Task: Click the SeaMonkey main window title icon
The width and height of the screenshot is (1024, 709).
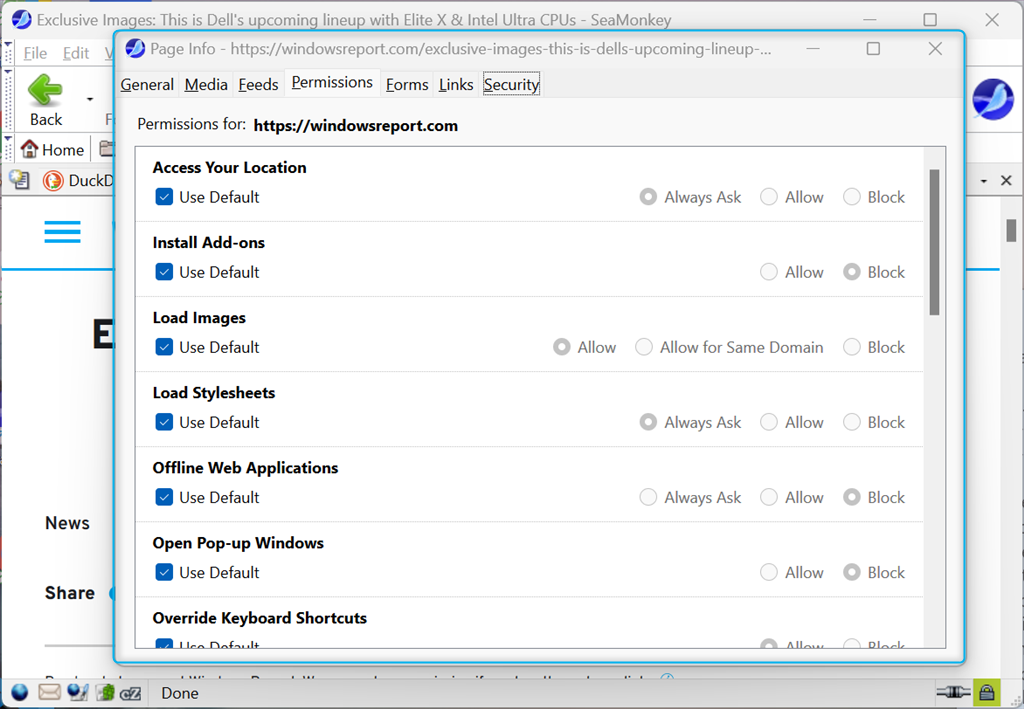Action: click(22, 20)
